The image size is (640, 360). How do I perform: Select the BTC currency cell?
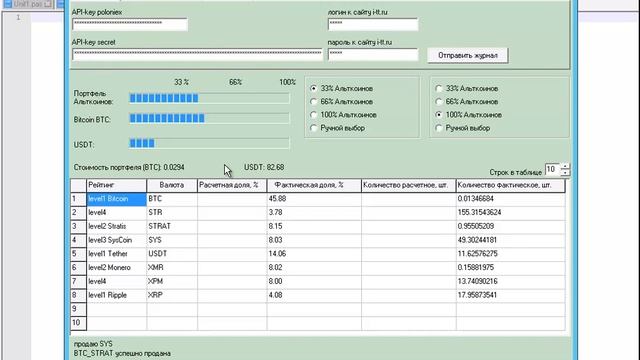(172, 199)
